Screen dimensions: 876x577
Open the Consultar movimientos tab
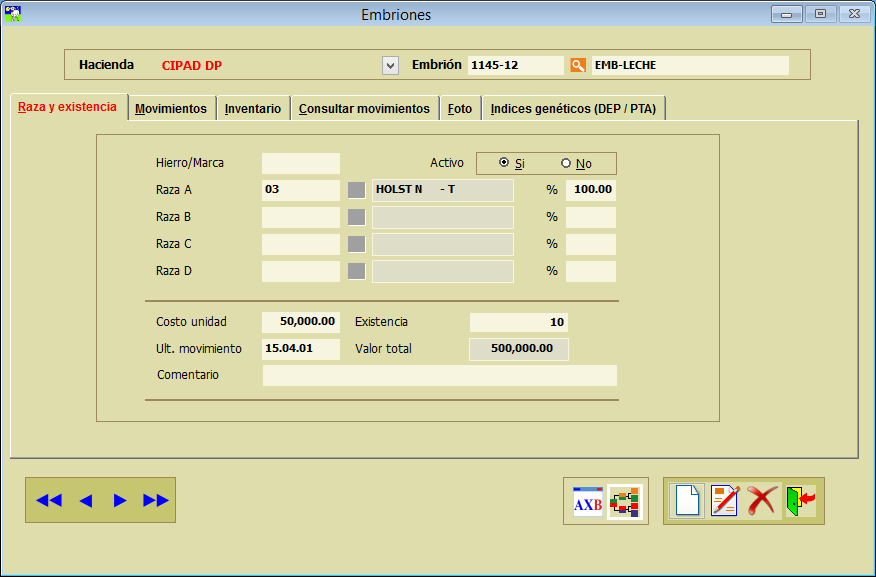tap(364, 109)
